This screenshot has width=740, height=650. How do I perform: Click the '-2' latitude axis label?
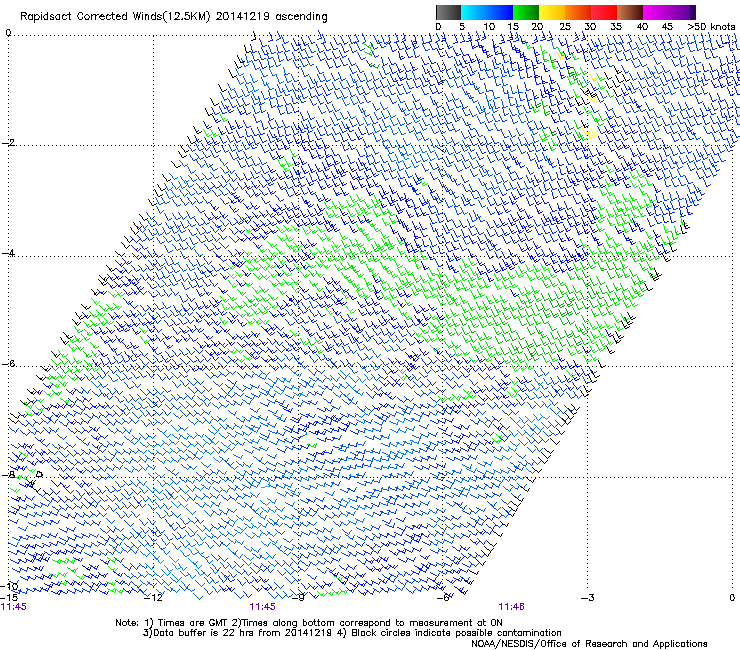pyautogui.click(x=8, y=143)
